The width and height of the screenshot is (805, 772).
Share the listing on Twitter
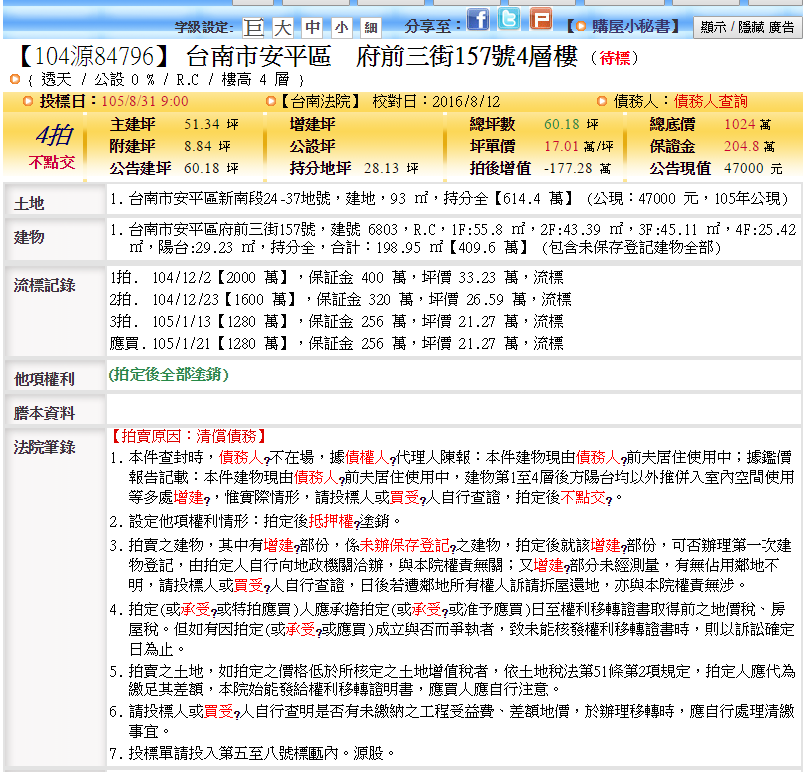pyautogui.click(x=509, y=20)
